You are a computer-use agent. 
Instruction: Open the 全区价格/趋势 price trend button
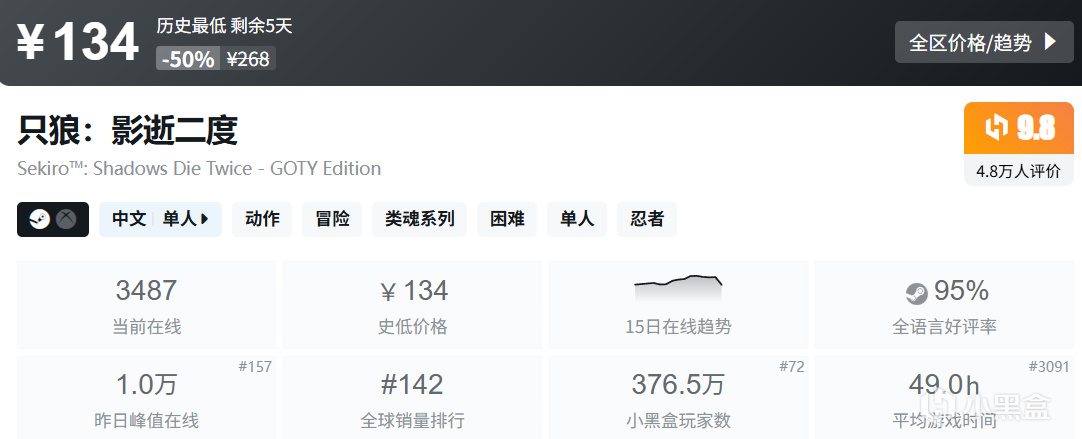coord(984,42)
